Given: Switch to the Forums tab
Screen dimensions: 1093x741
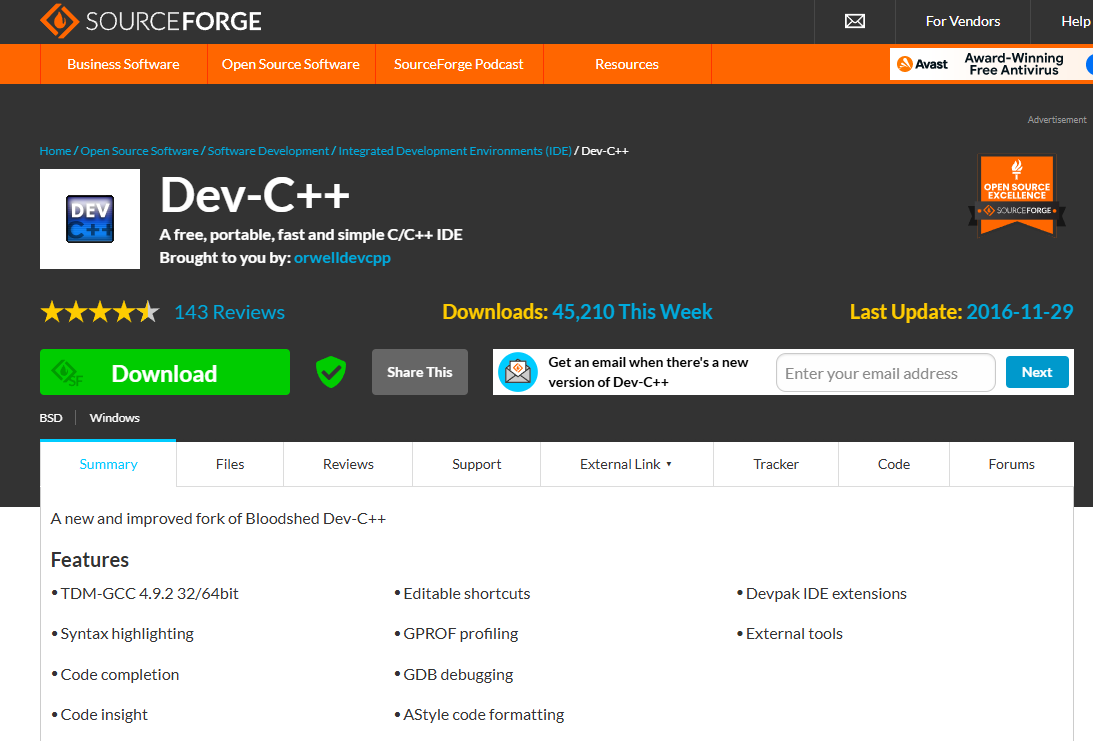Looking at the screenshot, I should [x=1011, y=464].
